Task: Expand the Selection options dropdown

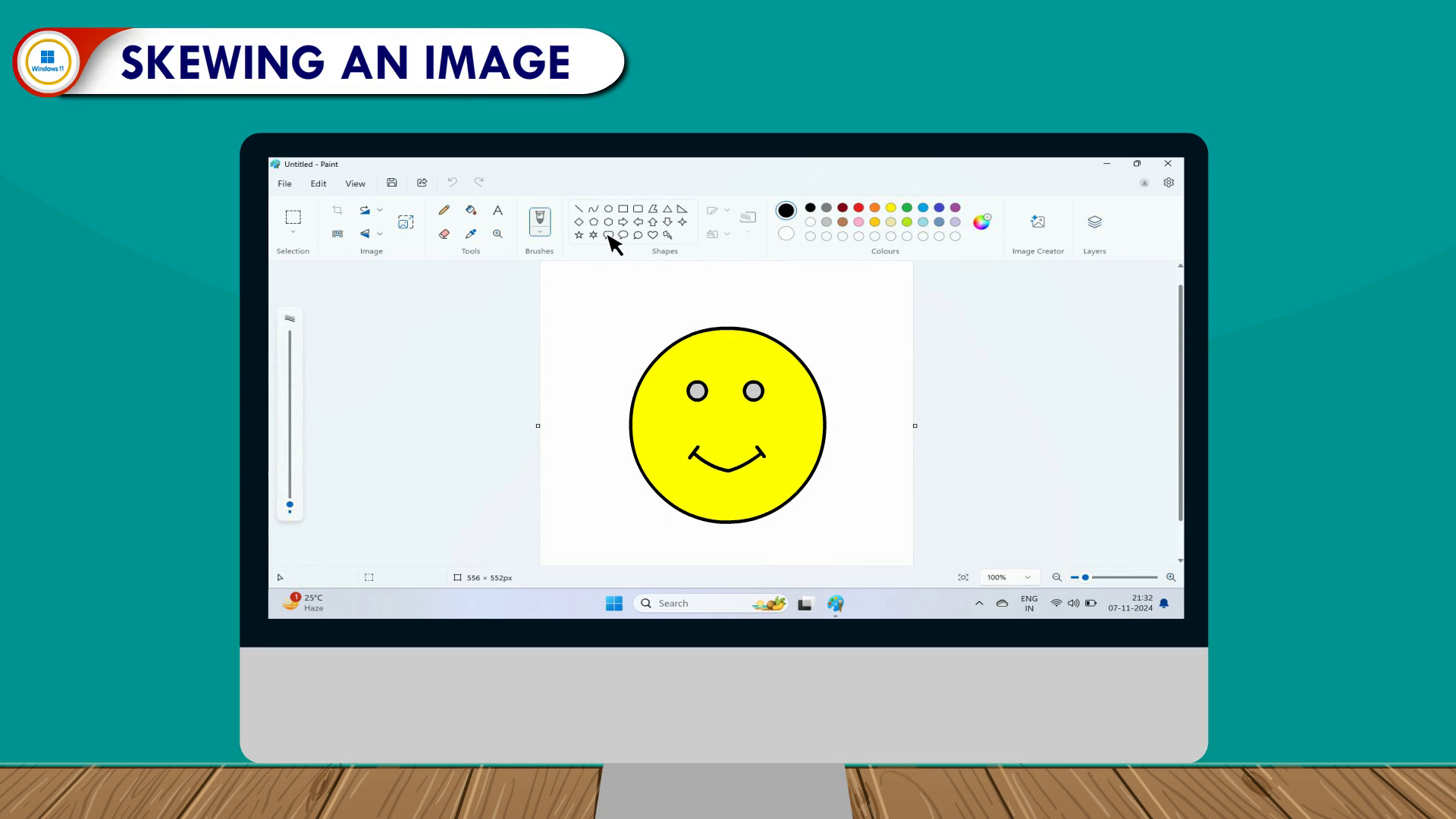Action: tap(293, 233)
